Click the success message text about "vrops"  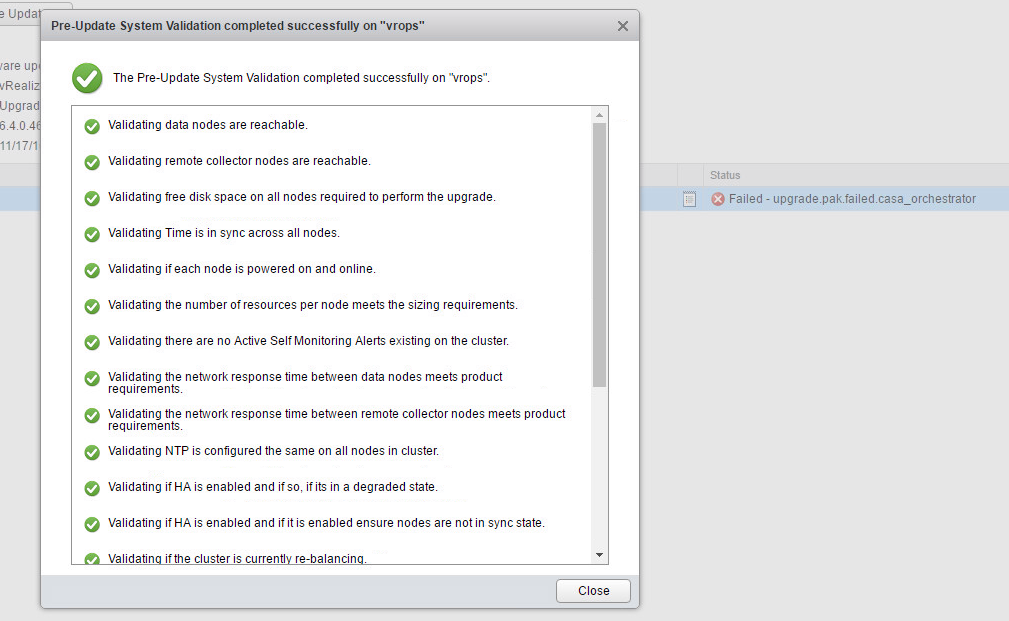pos(301,78)
